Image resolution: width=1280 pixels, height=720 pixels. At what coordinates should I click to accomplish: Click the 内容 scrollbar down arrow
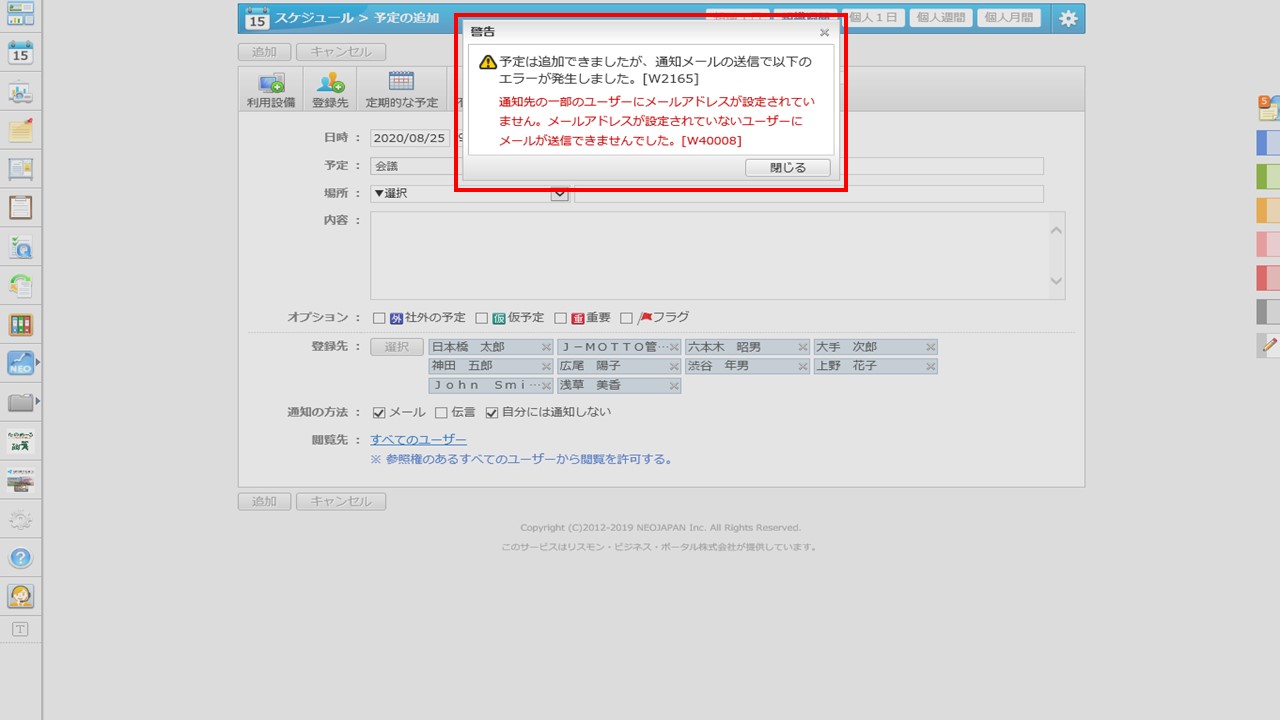point(1056,281)
